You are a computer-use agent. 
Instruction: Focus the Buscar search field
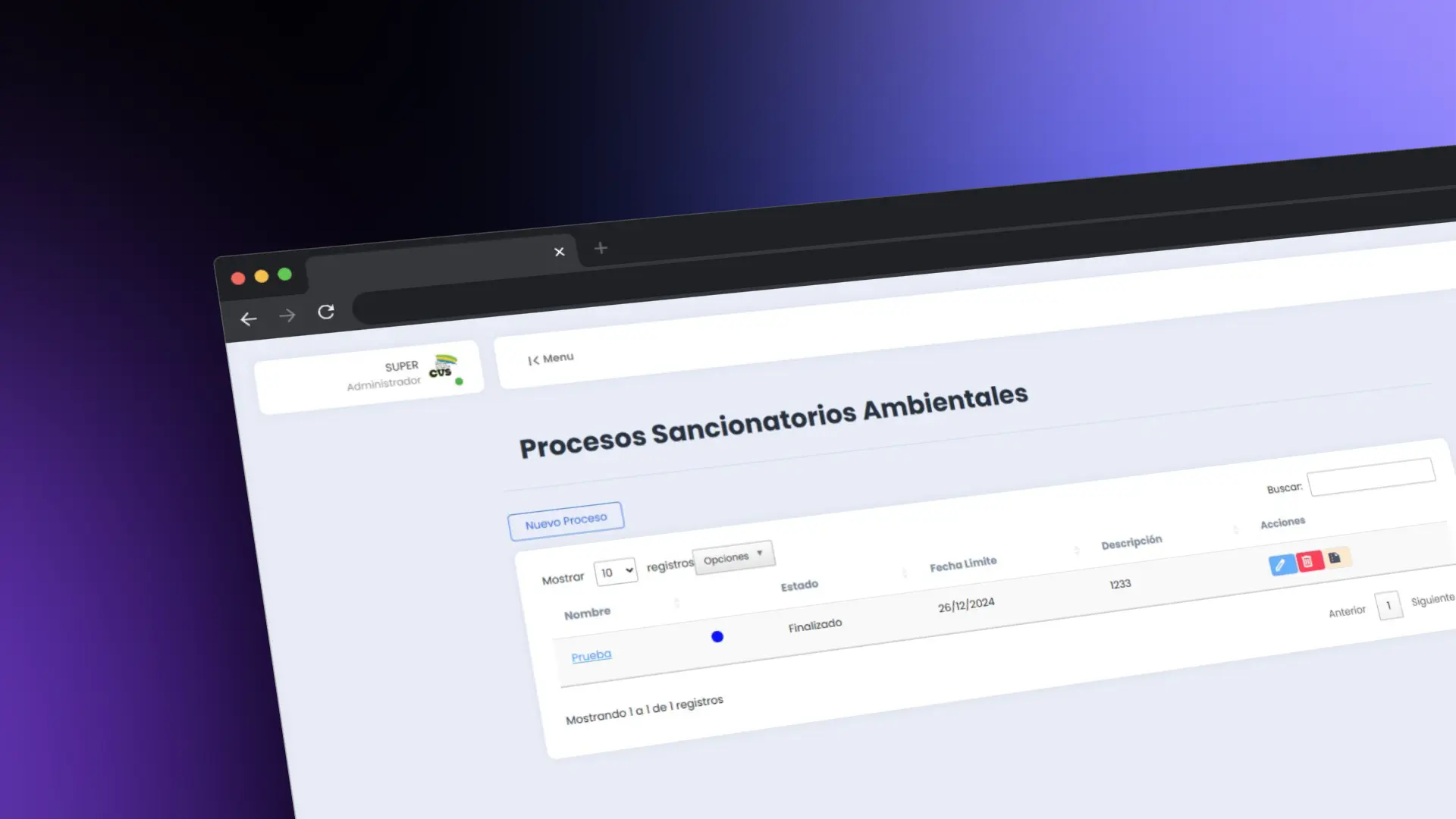(1372, 477)
